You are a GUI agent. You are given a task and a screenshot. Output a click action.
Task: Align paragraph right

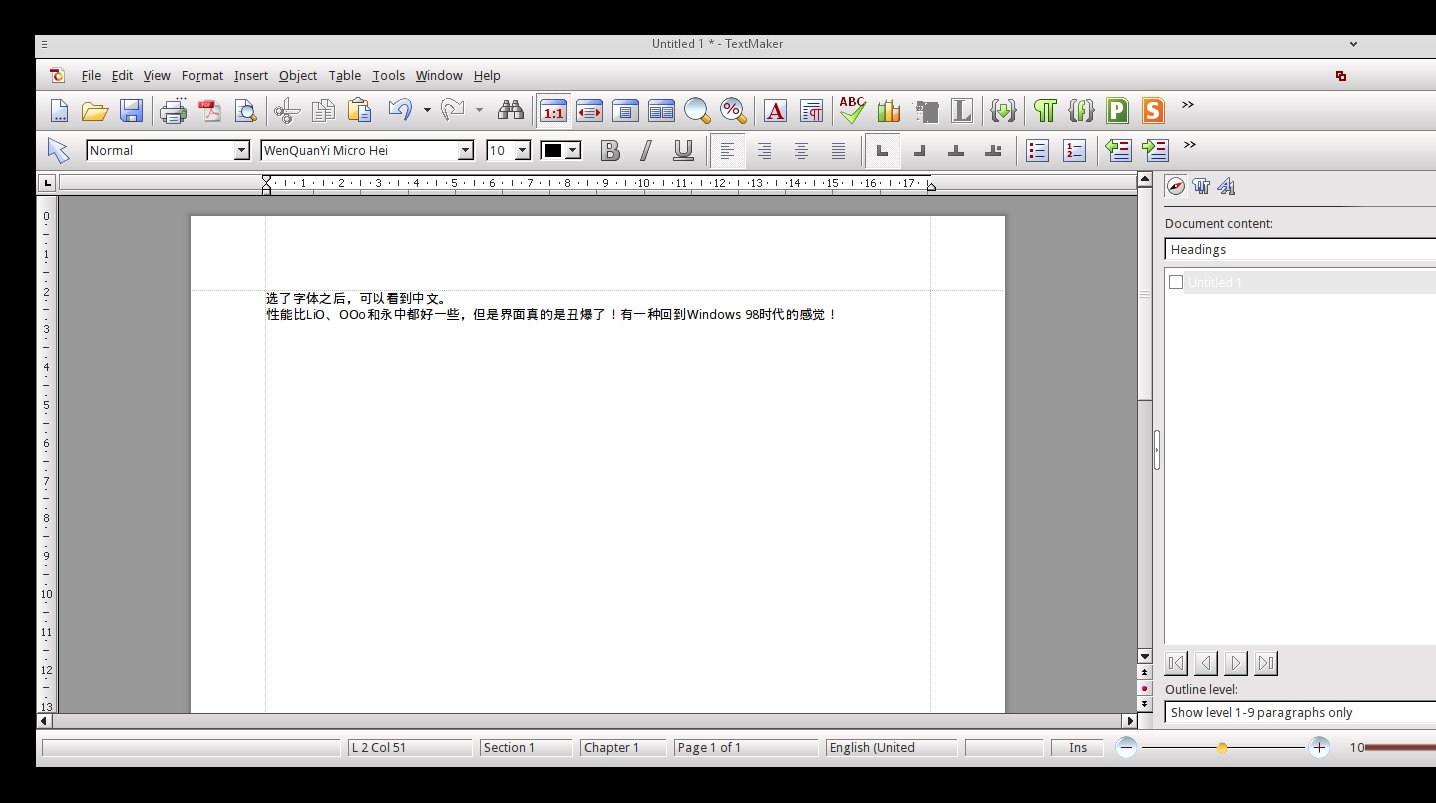click(764, 150)
